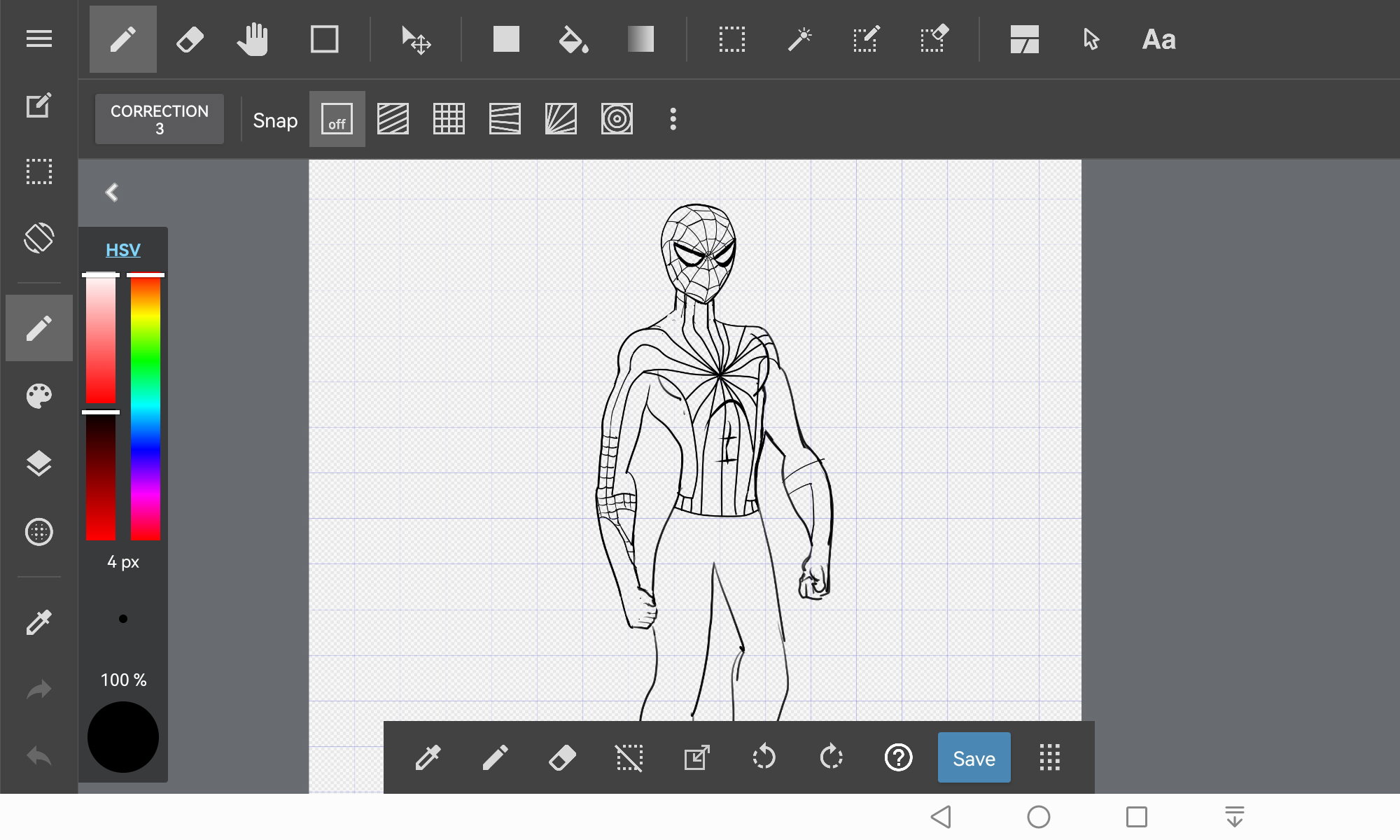This screenshot has height=840, width=1400.
Task: Open the CORRECTION 3 setting
Action: click(x=160, y=119)
